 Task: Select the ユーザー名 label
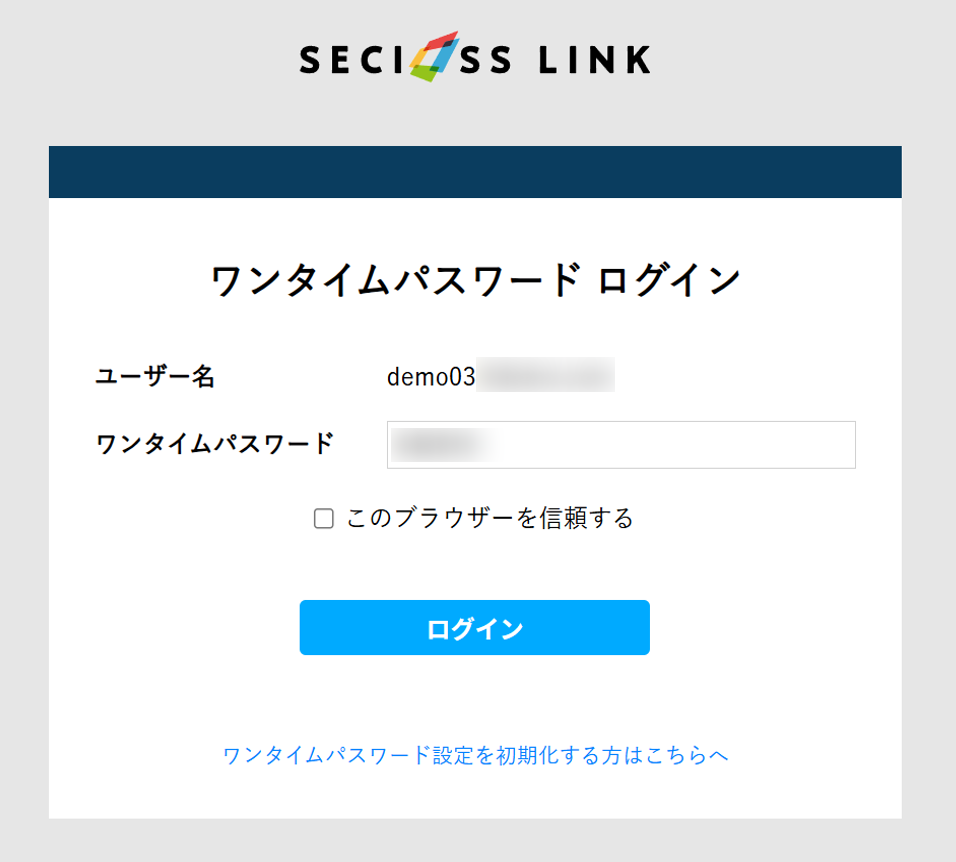[155, 376]
